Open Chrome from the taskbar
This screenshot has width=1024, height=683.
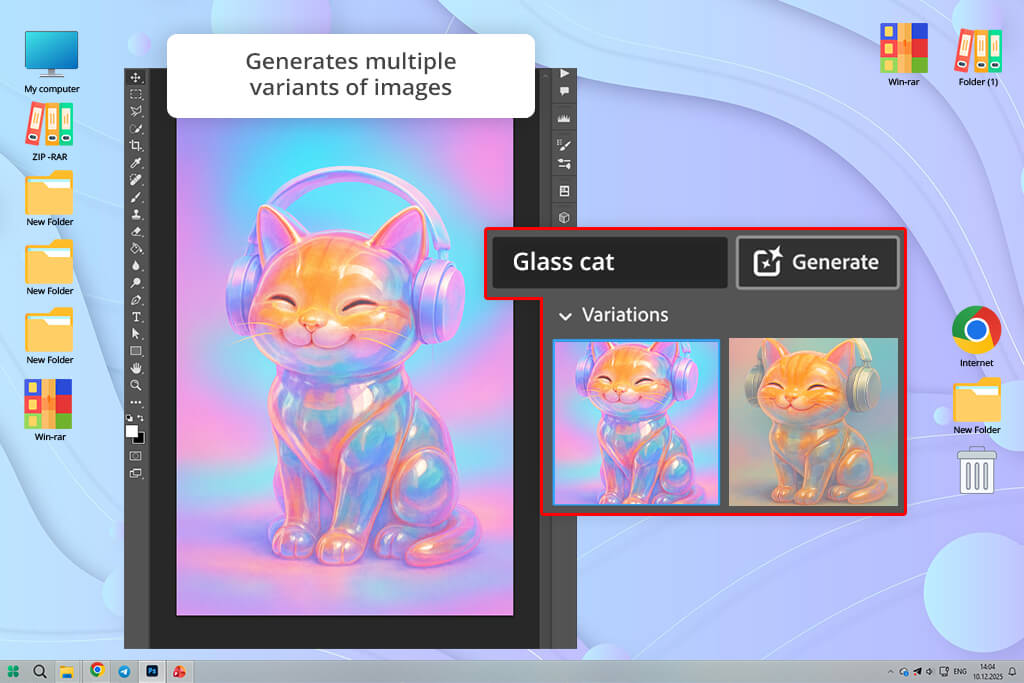click(x=97, y=670)
